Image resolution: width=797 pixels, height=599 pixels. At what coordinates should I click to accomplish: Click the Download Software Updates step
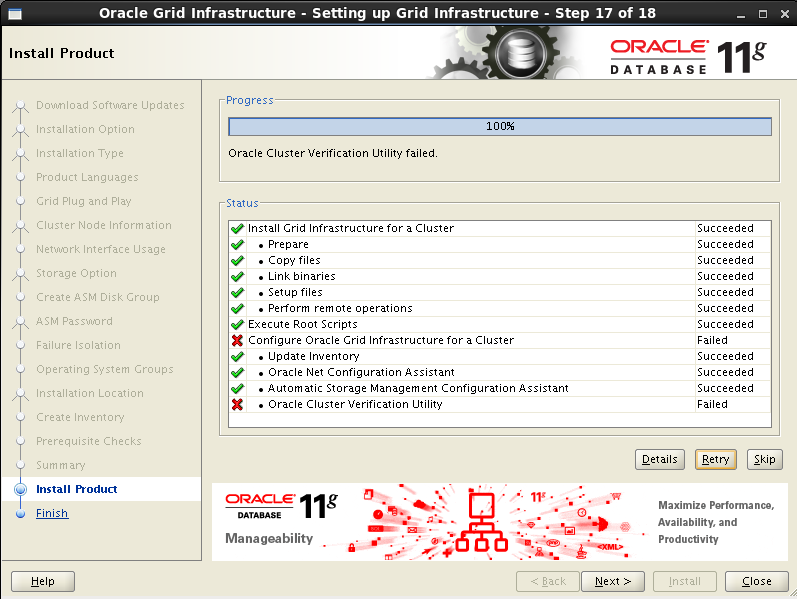click(x=110, y=105)
